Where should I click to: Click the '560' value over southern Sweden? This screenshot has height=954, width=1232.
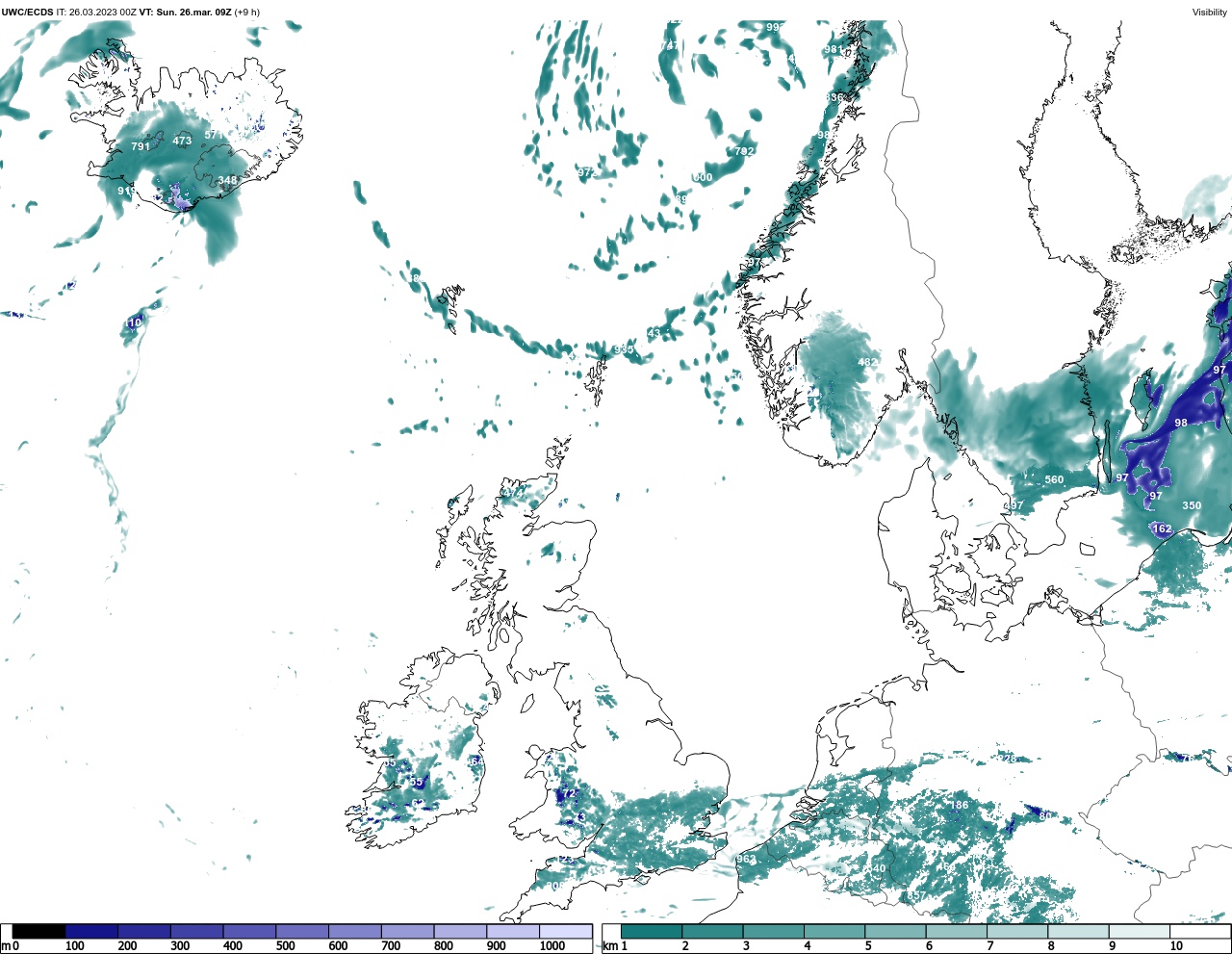pos(1054,479)
